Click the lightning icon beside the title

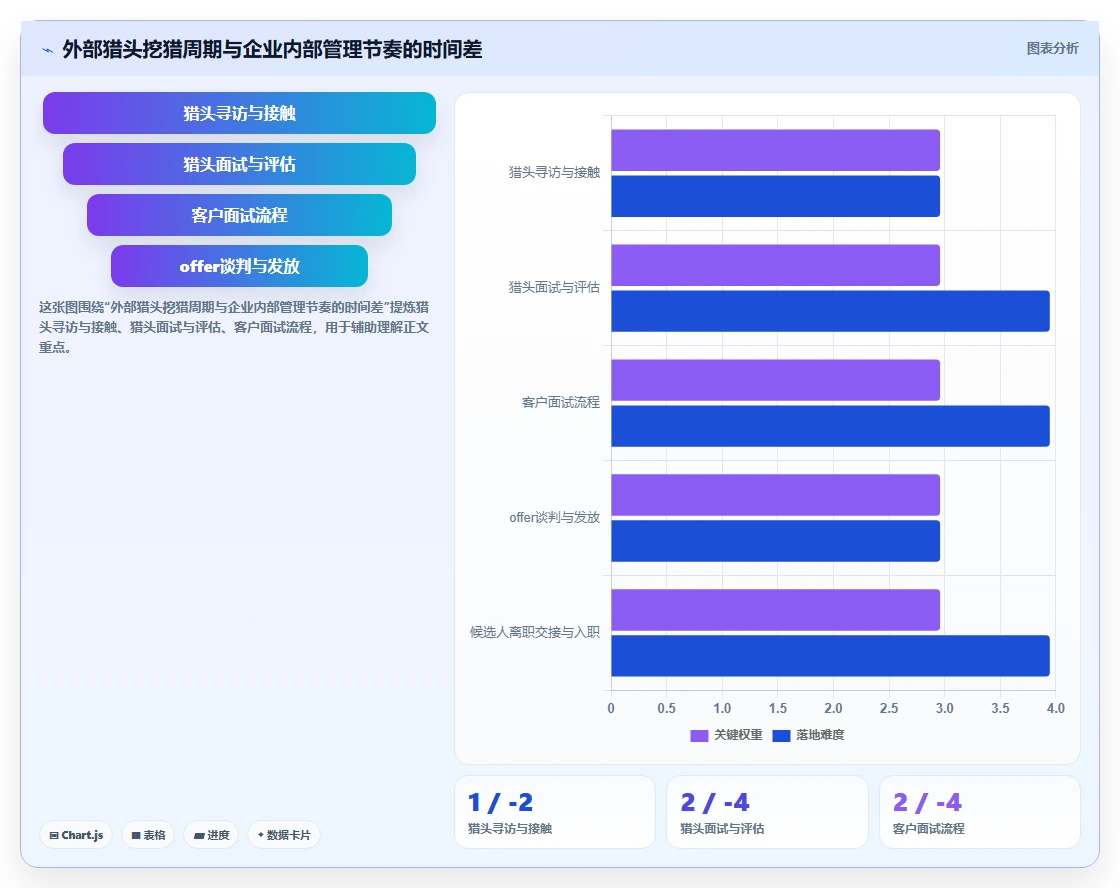48,50
